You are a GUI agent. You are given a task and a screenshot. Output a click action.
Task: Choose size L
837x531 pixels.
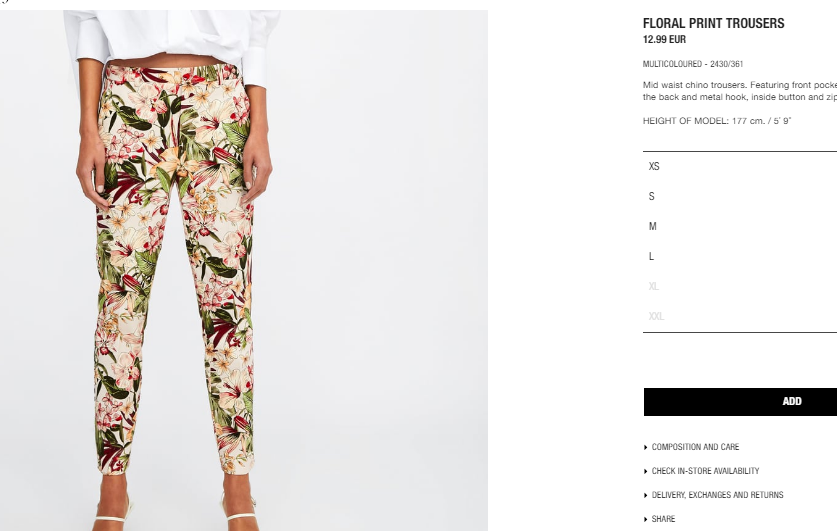(740, 256)
